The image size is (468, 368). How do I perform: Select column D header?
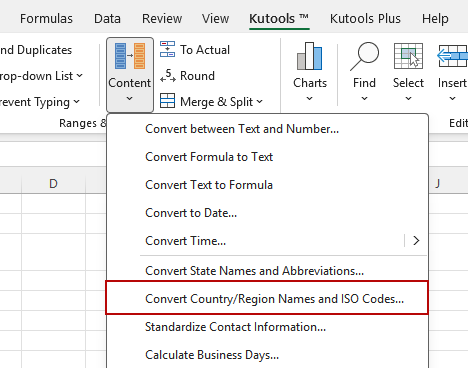click(x=53, y=184)
